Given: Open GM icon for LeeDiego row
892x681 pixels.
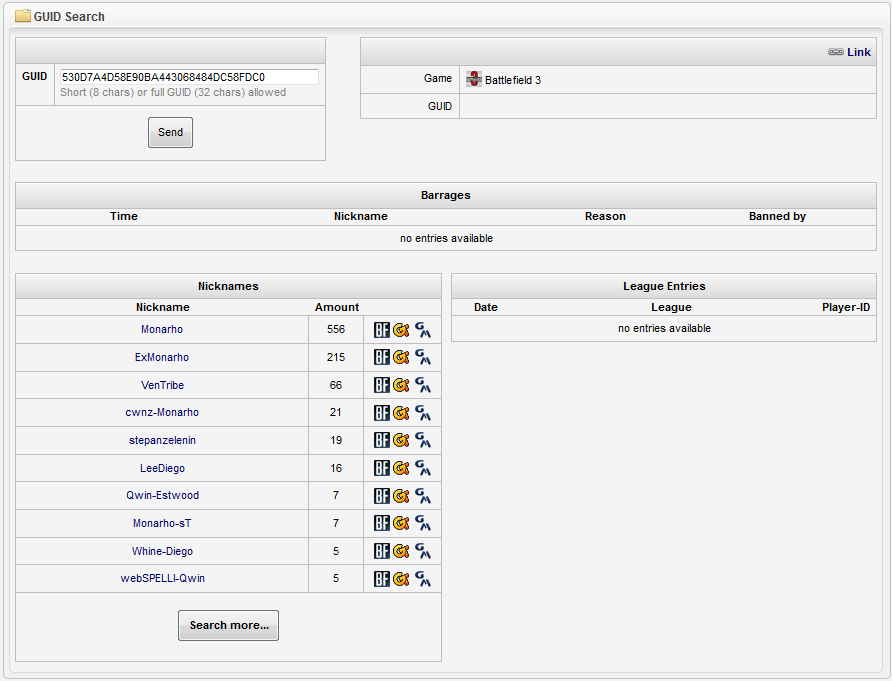Looking at the screenshot, I should click(423, 468).
